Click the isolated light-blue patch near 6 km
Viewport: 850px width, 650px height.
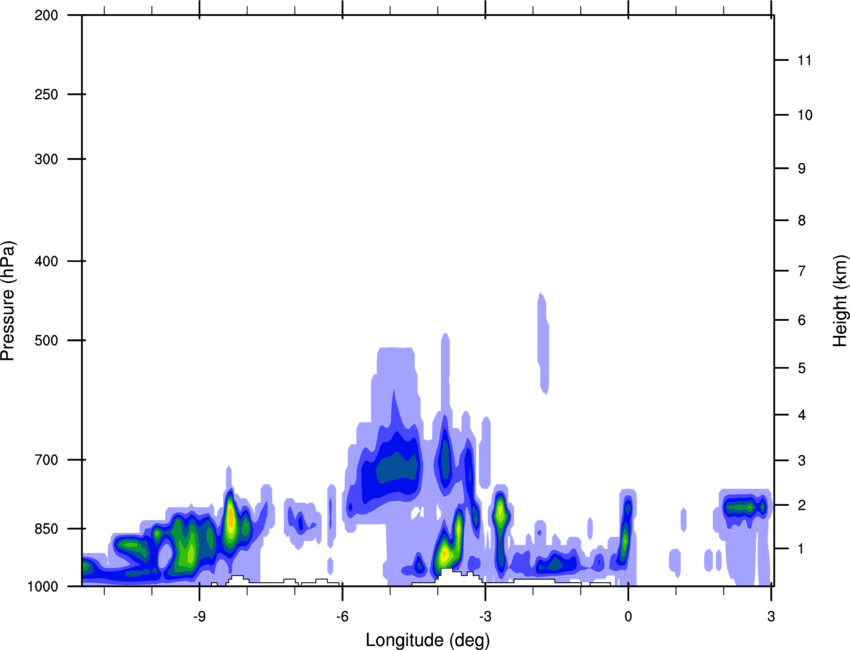[x=543, y=343]
